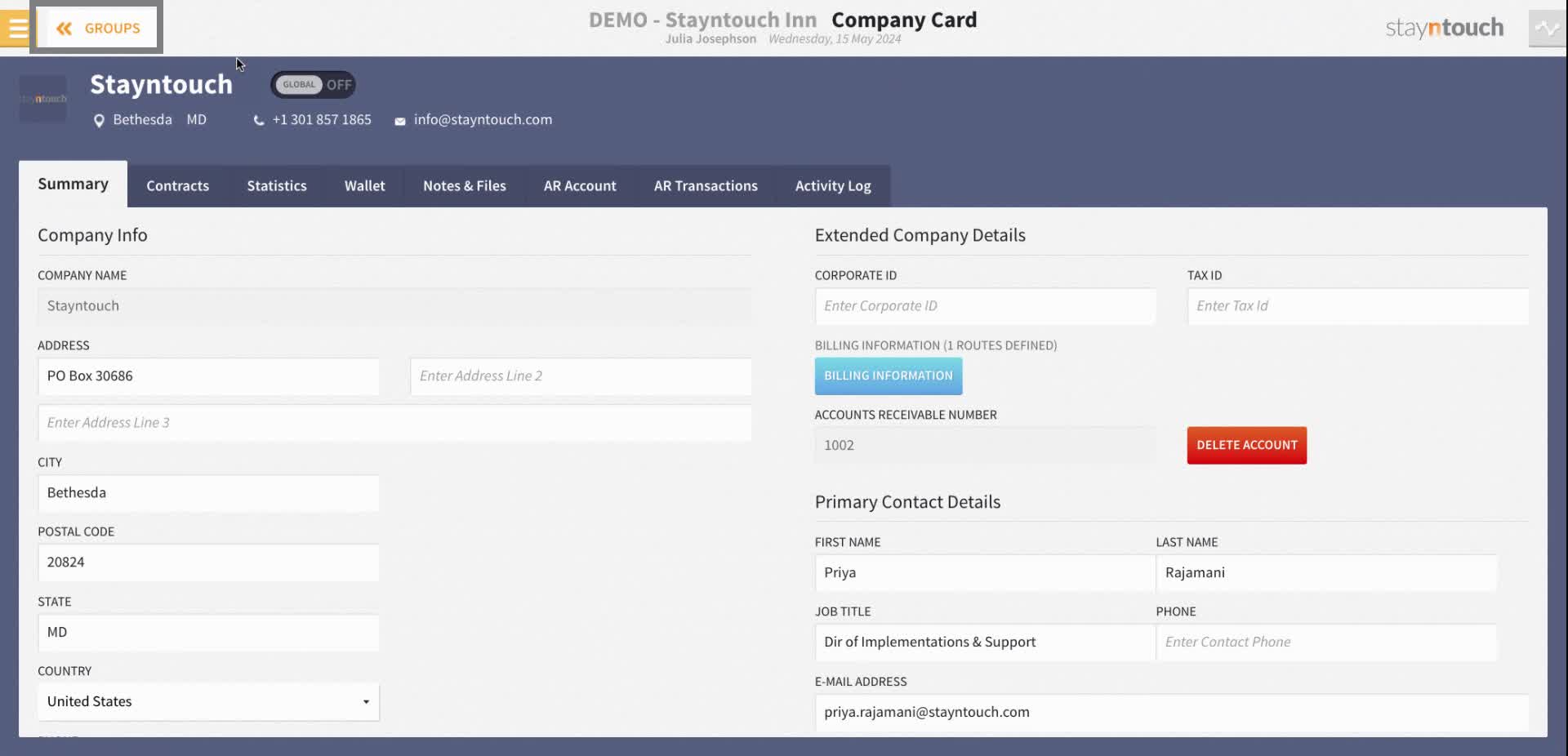The height and width of the screenshot is (756, 1568).
Task: Click the Corporate ID field
Action: tap(985, 306)
